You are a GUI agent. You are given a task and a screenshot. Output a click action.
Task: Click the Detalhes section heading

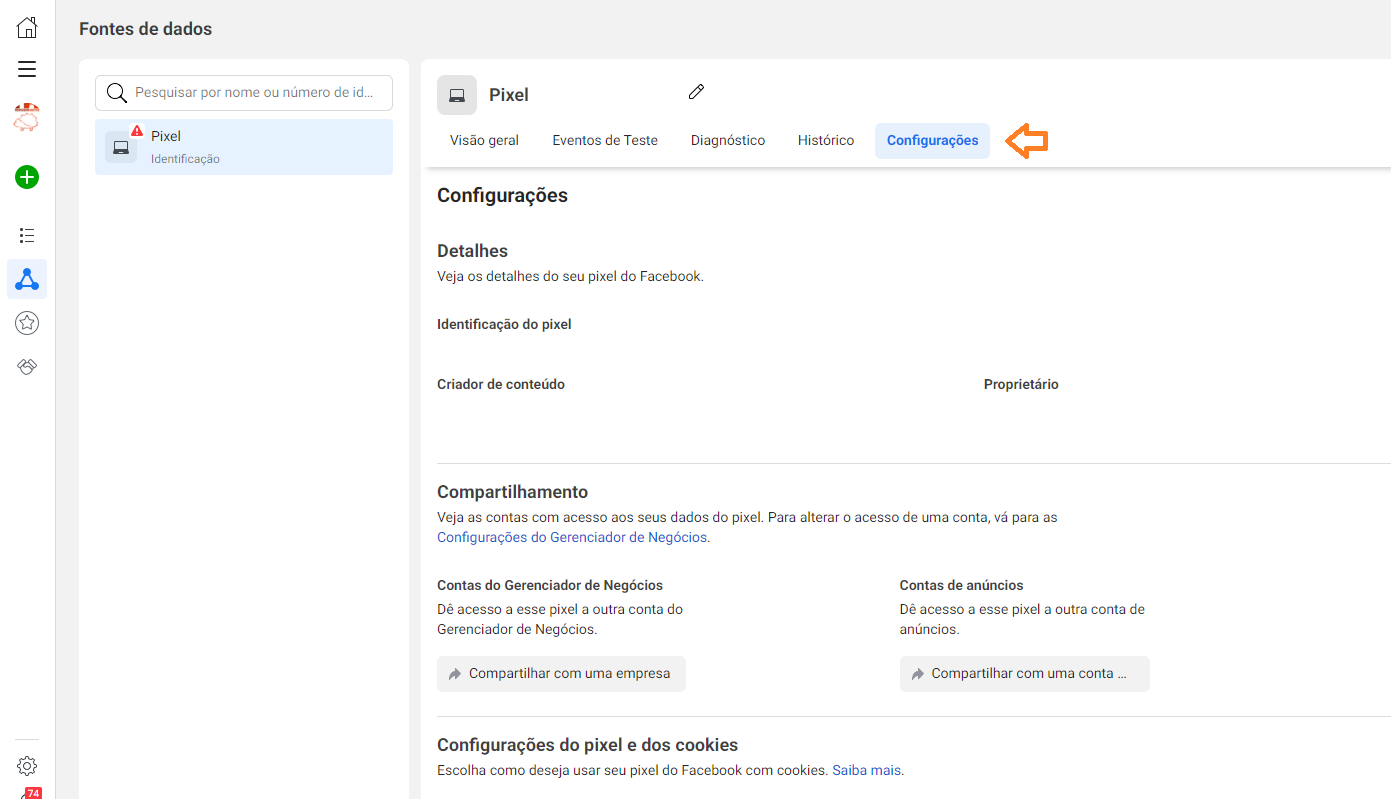[x=473, y=251]
